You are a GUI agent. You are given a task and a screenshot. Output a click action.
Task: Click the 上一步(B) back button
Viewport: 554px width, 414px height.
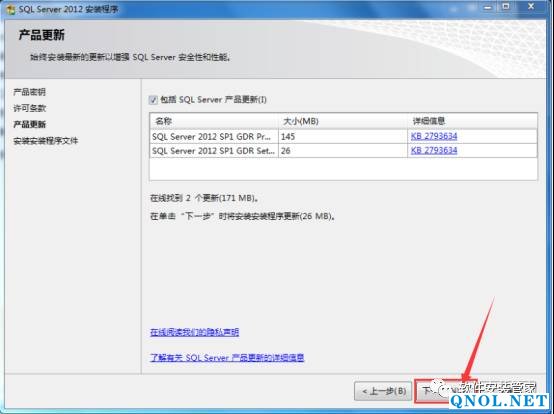383,391
